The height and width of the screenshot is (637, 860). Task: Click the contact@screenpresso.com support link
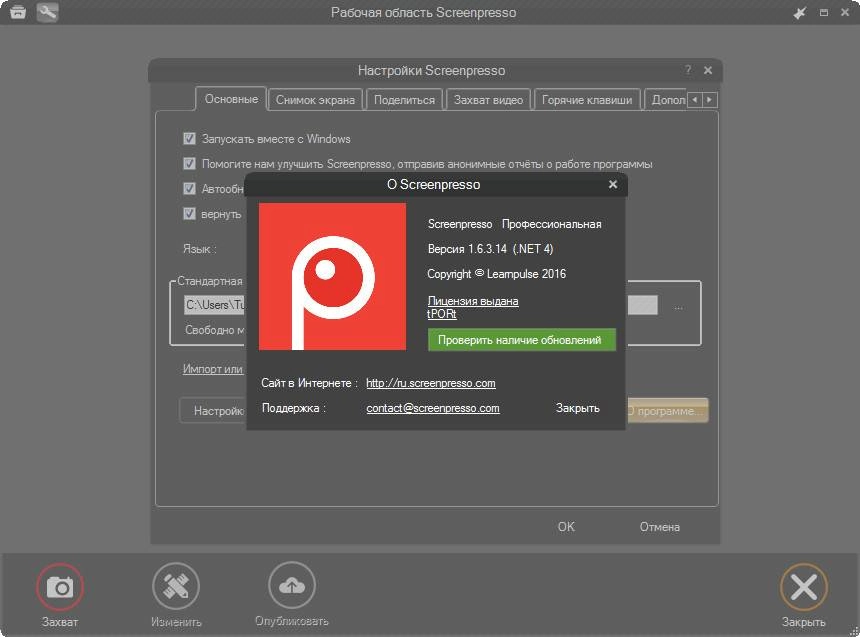(x=433, y=408)
